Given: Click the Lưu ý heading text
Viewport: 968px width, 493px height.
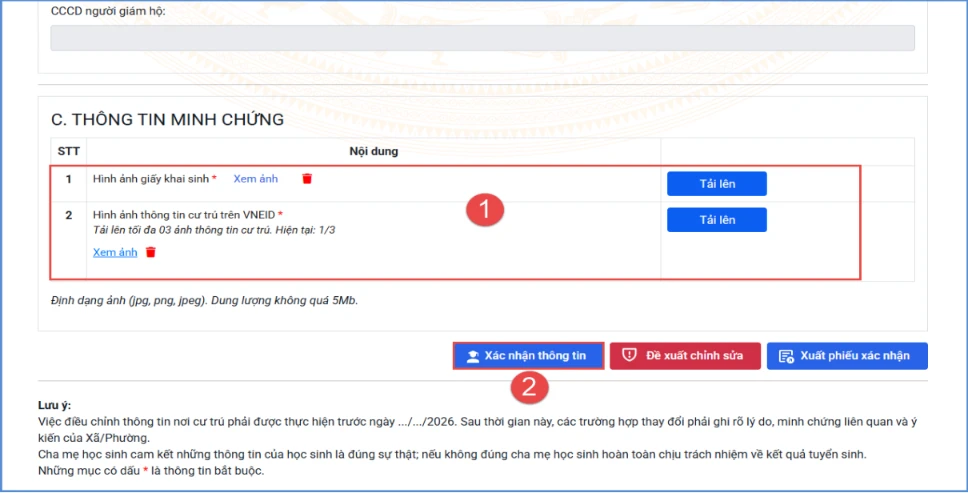Looking at the screenshot, I should pos(52,408).
